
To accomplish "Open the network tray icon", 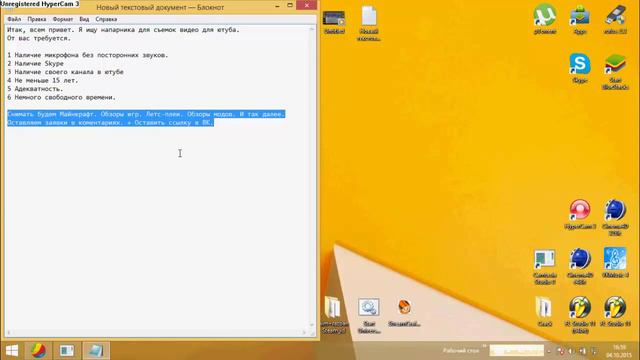I will pyautogui.click(x=582, y=351).
